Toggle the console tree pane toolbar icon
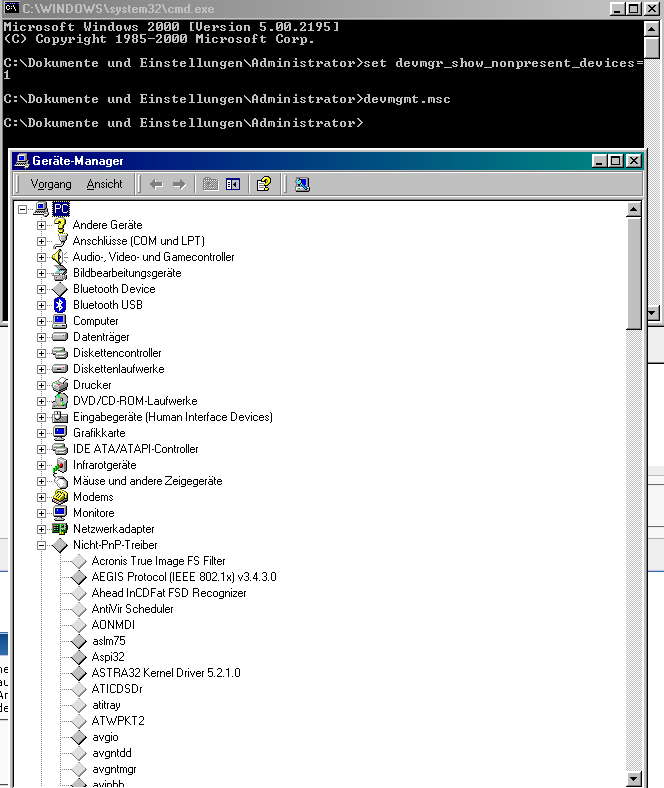664x788 pixels. click(233, 184)
